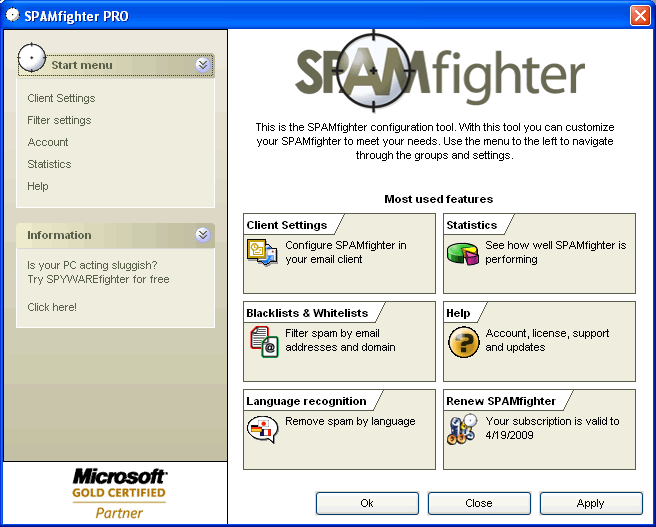The height and width of the screenshot is (527, 656).
Task: Collapse the Start menu panel chevron
Action: (x=203, y=65)
